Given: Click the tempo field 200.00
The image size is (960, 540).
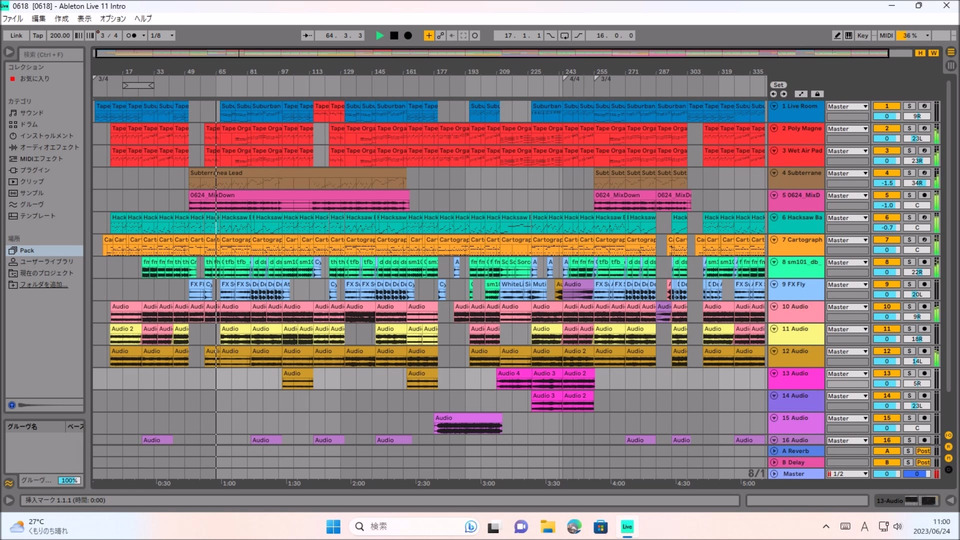Looking at the screenshot, I should 59,36.
